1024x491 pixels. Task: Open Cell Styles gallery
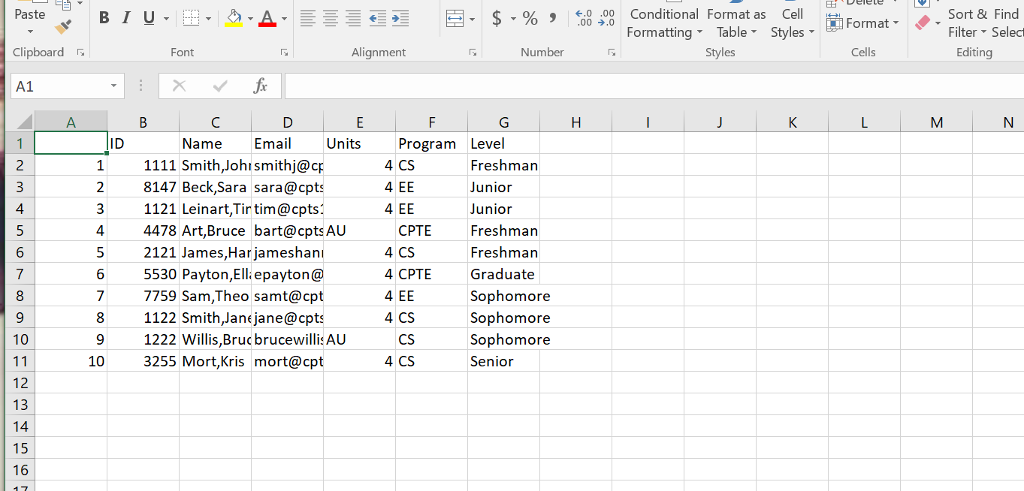click(x=792, y=23)
